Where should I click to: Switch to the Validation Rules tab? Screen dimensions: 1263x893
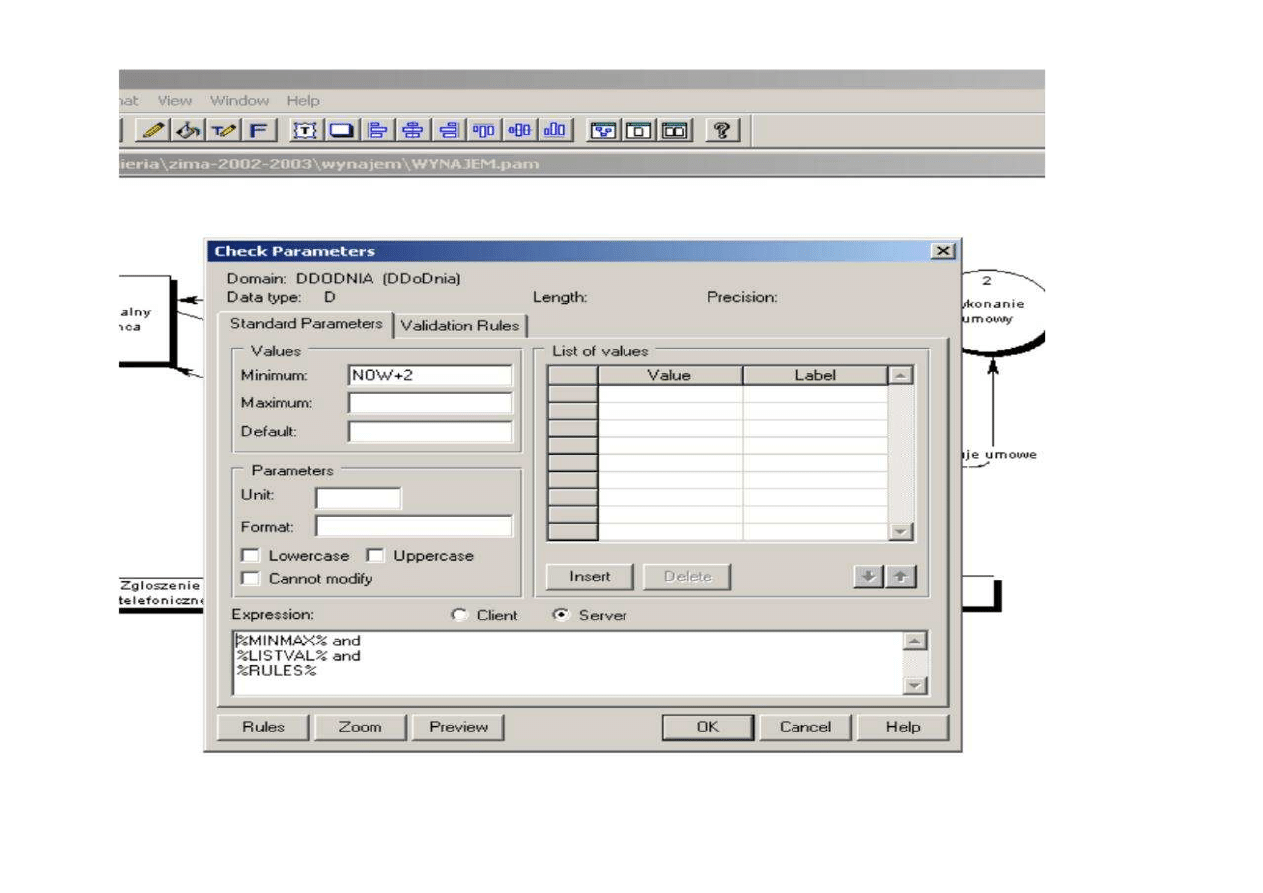pos(460,325)
